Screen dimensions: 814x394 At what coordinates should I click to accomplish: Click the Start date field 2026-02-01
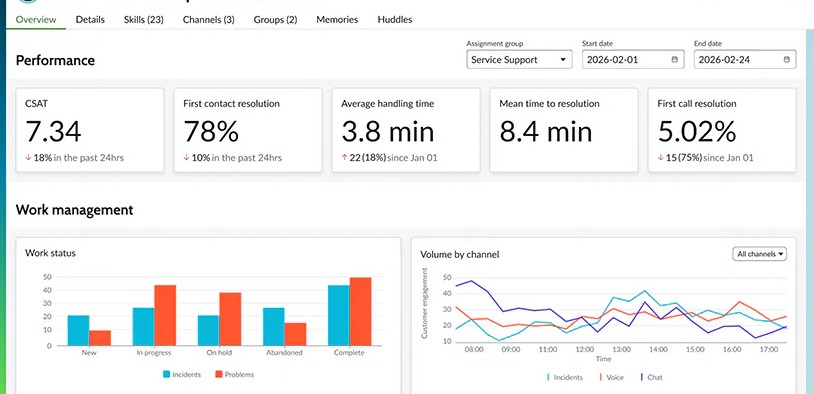(x=632, y=60)
